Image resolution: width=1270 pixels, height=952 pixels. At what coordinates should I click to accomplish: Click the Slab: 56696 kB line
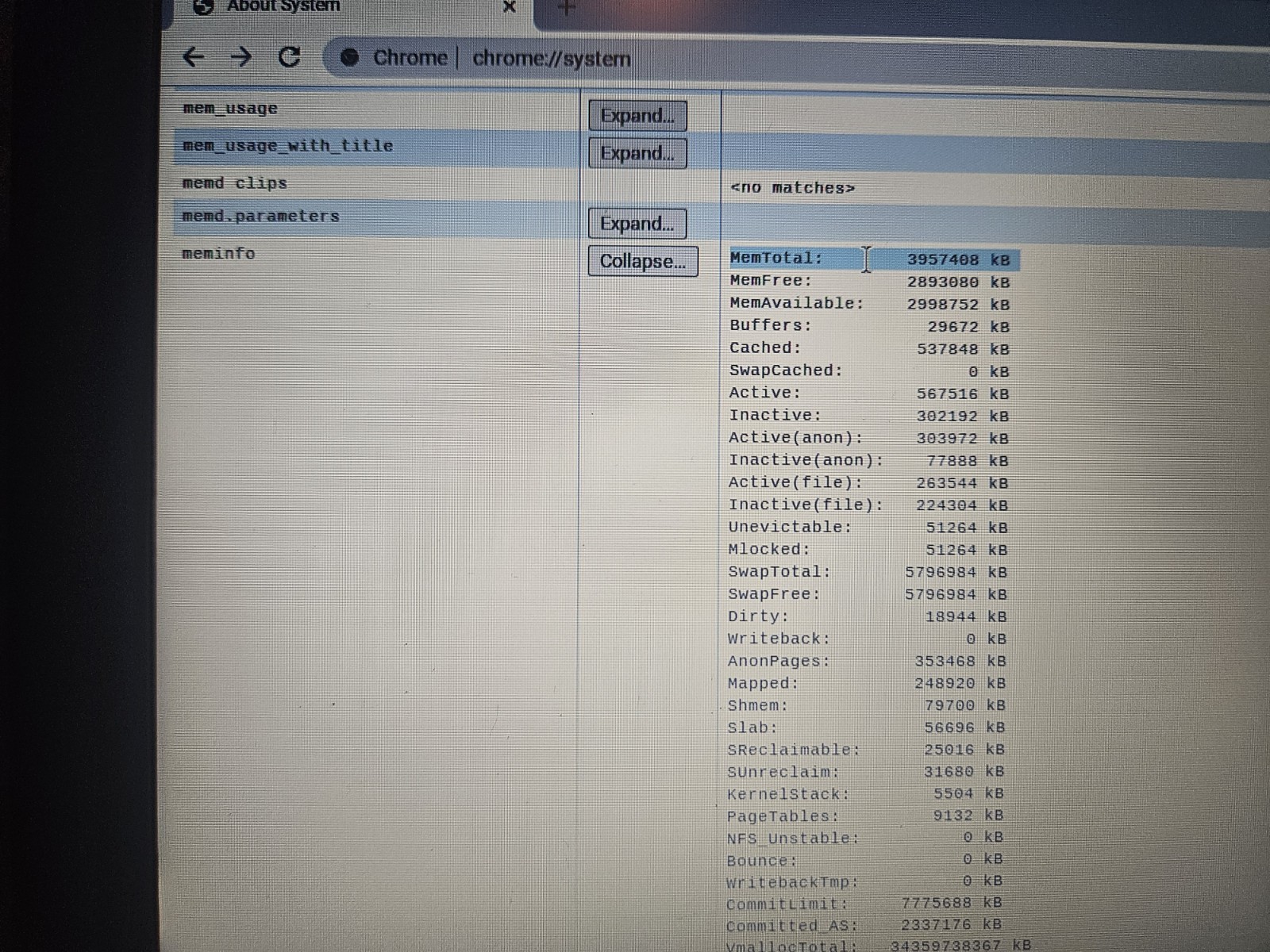point(866,727)
